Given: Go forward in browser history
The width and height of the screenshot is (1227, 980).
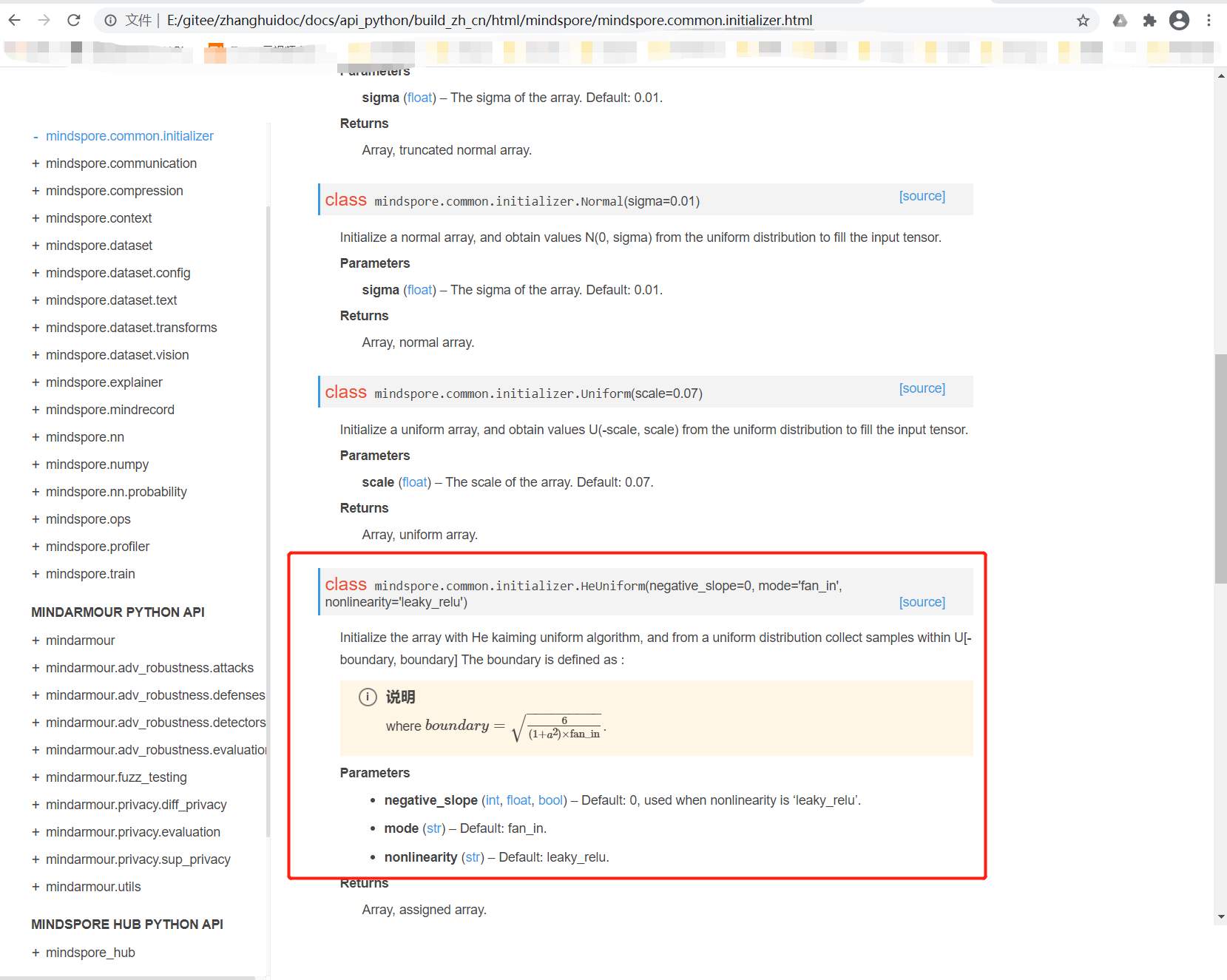Looking at the screenshot, I should [x=44, y=20].
